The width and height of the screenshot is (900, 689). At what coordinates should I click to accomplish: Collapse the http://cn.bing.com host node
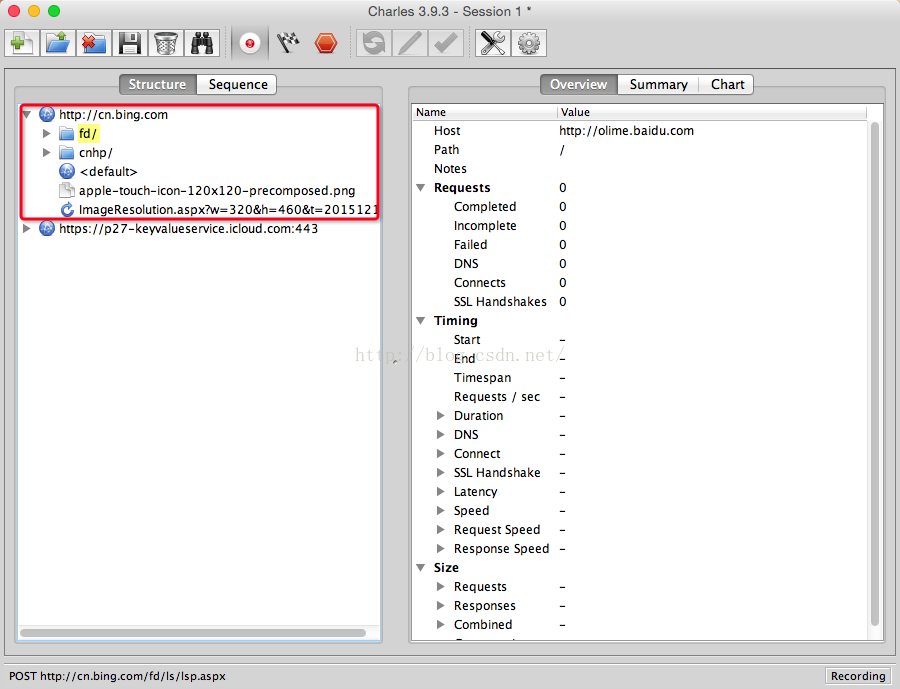click(x=26, y=114)
